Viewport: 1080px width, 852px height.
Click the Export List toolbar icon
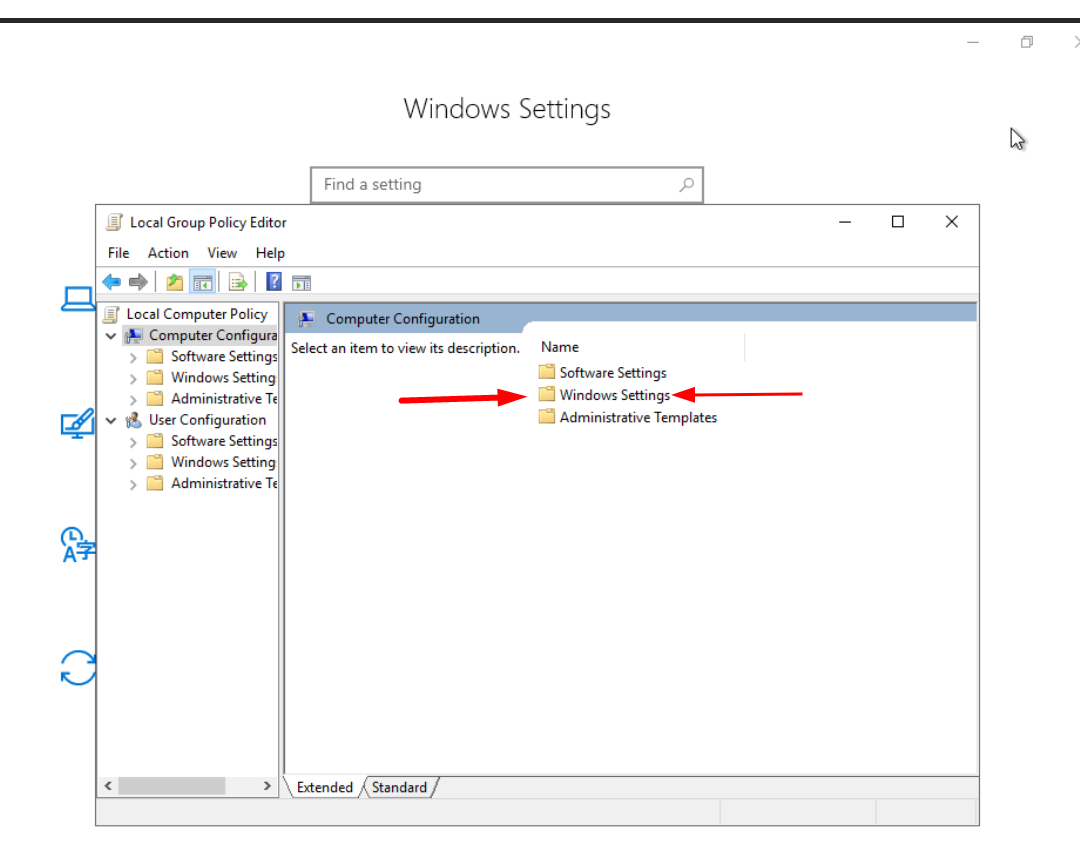(238, 282)
